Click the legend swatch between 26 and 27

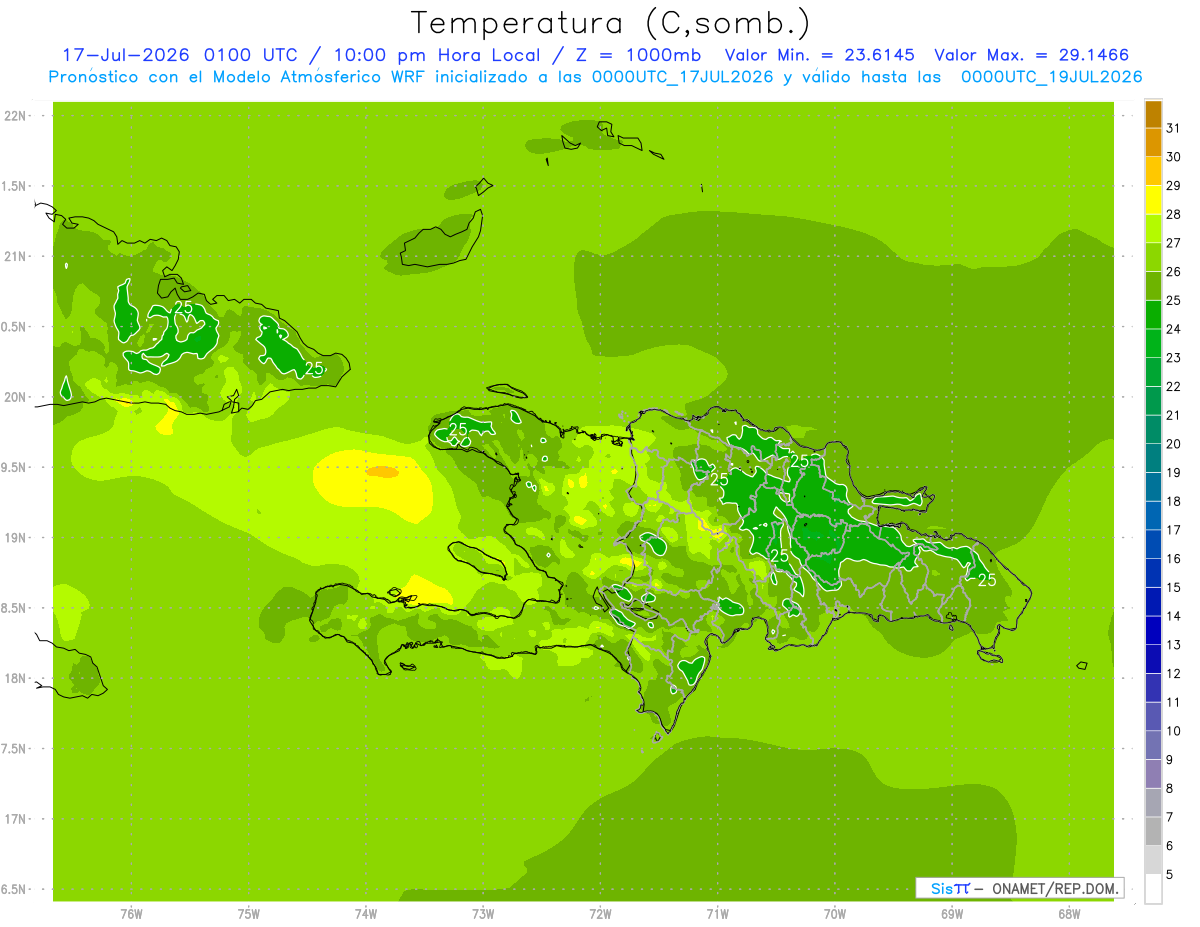[x=1153, y=257]
